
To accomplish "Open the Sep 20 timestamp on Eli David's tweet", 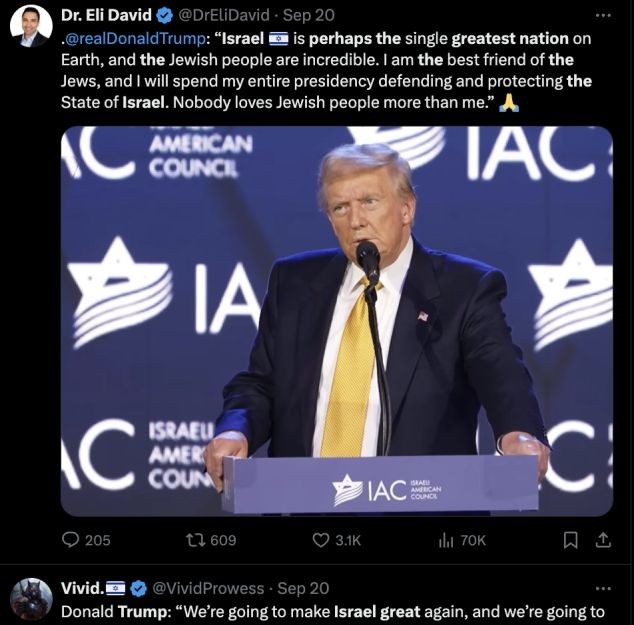I will [x=309, y=15].
